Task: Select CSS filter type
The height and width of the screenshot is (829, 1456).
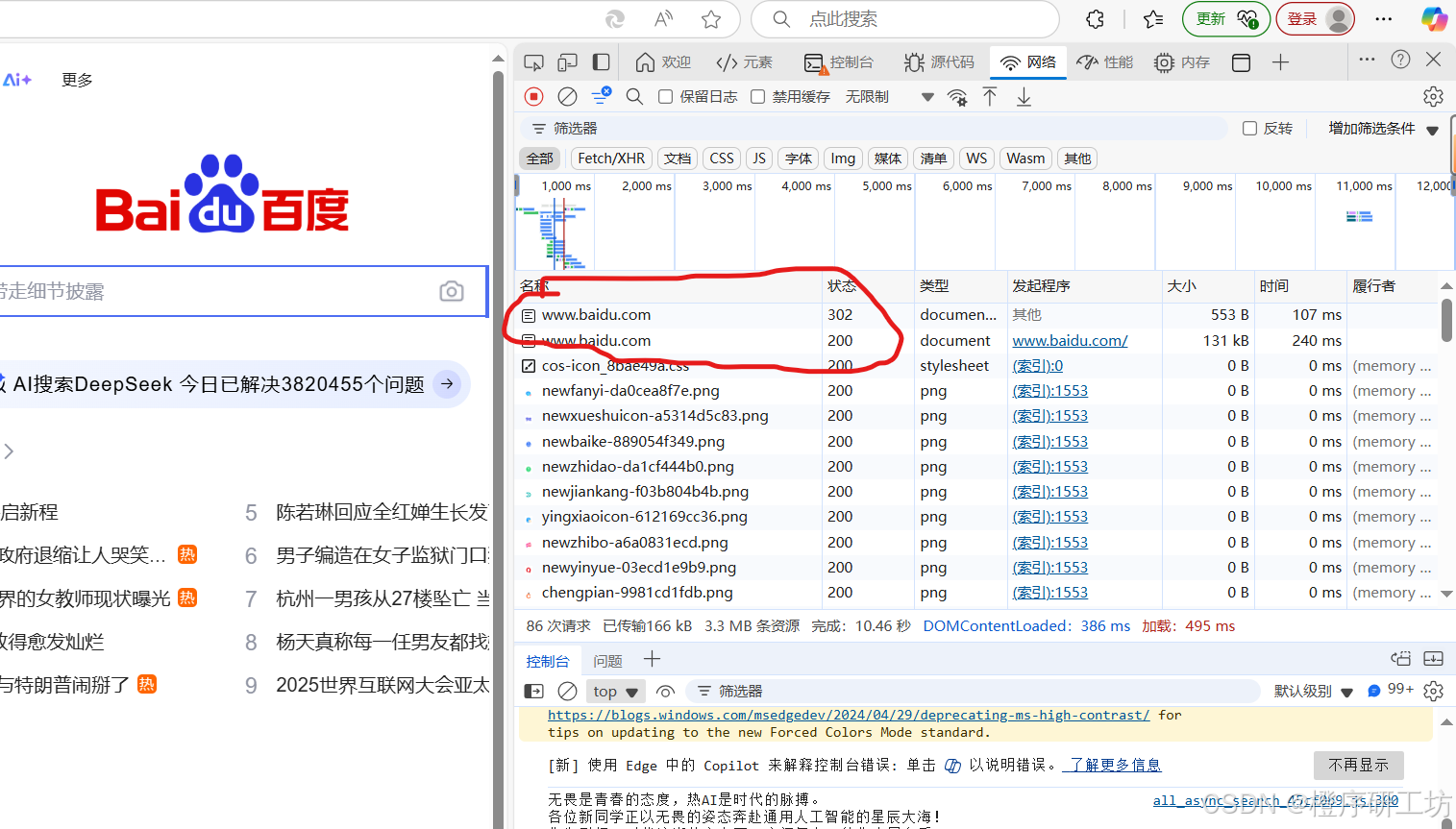Action: click(722, 158)
